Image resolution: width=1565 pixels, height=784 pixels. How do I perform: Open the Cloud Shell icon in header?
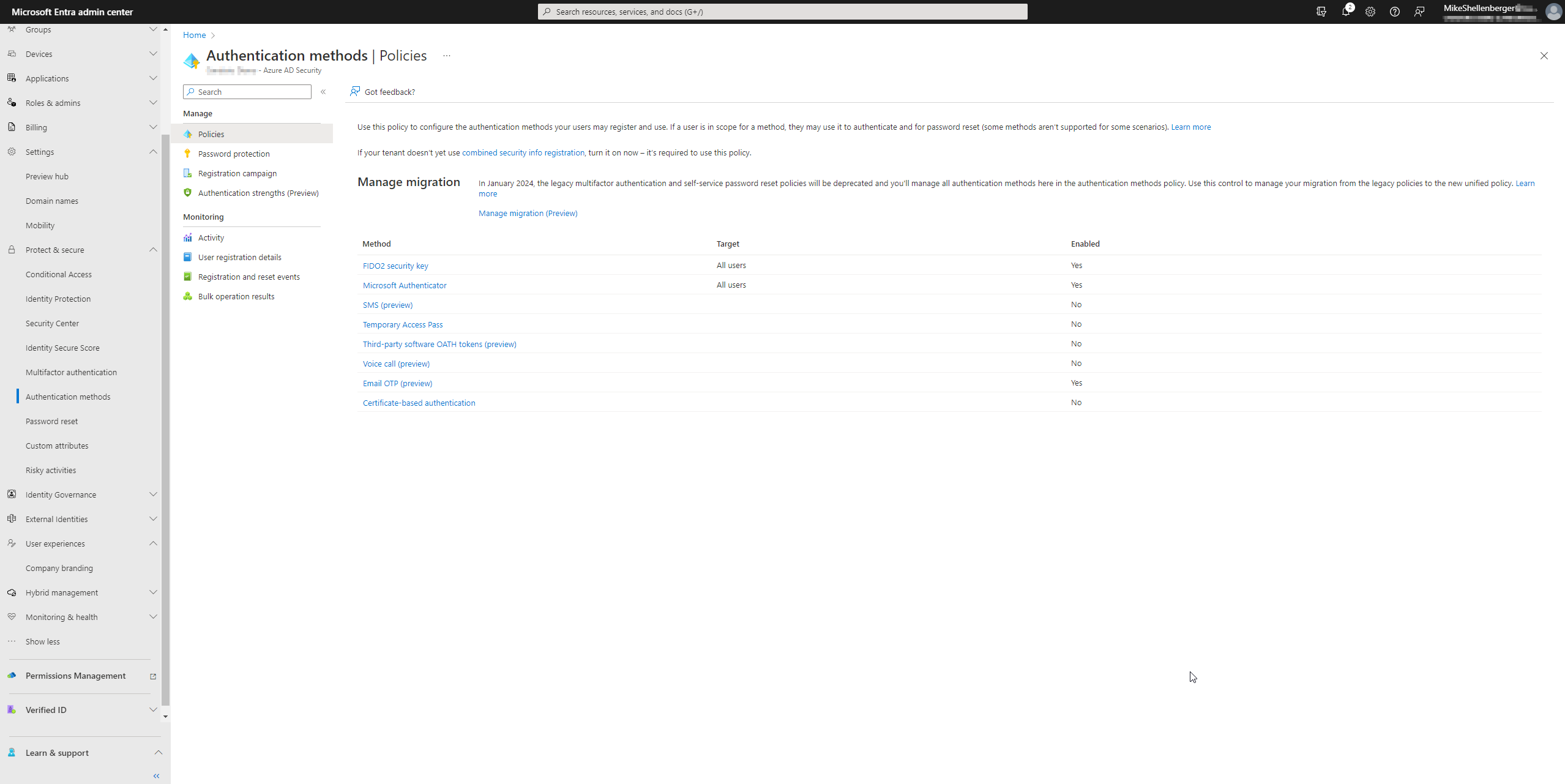pyautogui.click(x=1321, y=12)
